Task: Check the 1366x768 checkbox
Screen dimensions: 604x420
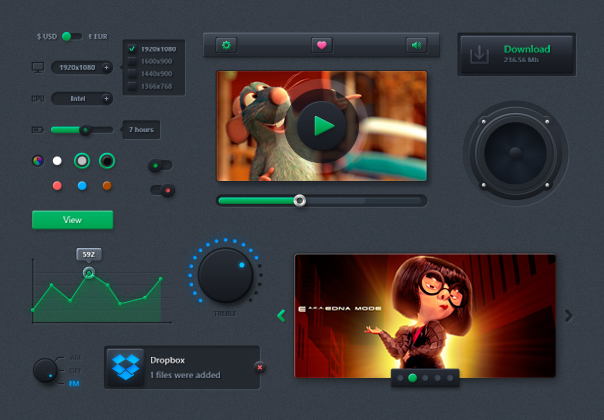Action: [x=132, y=86]
